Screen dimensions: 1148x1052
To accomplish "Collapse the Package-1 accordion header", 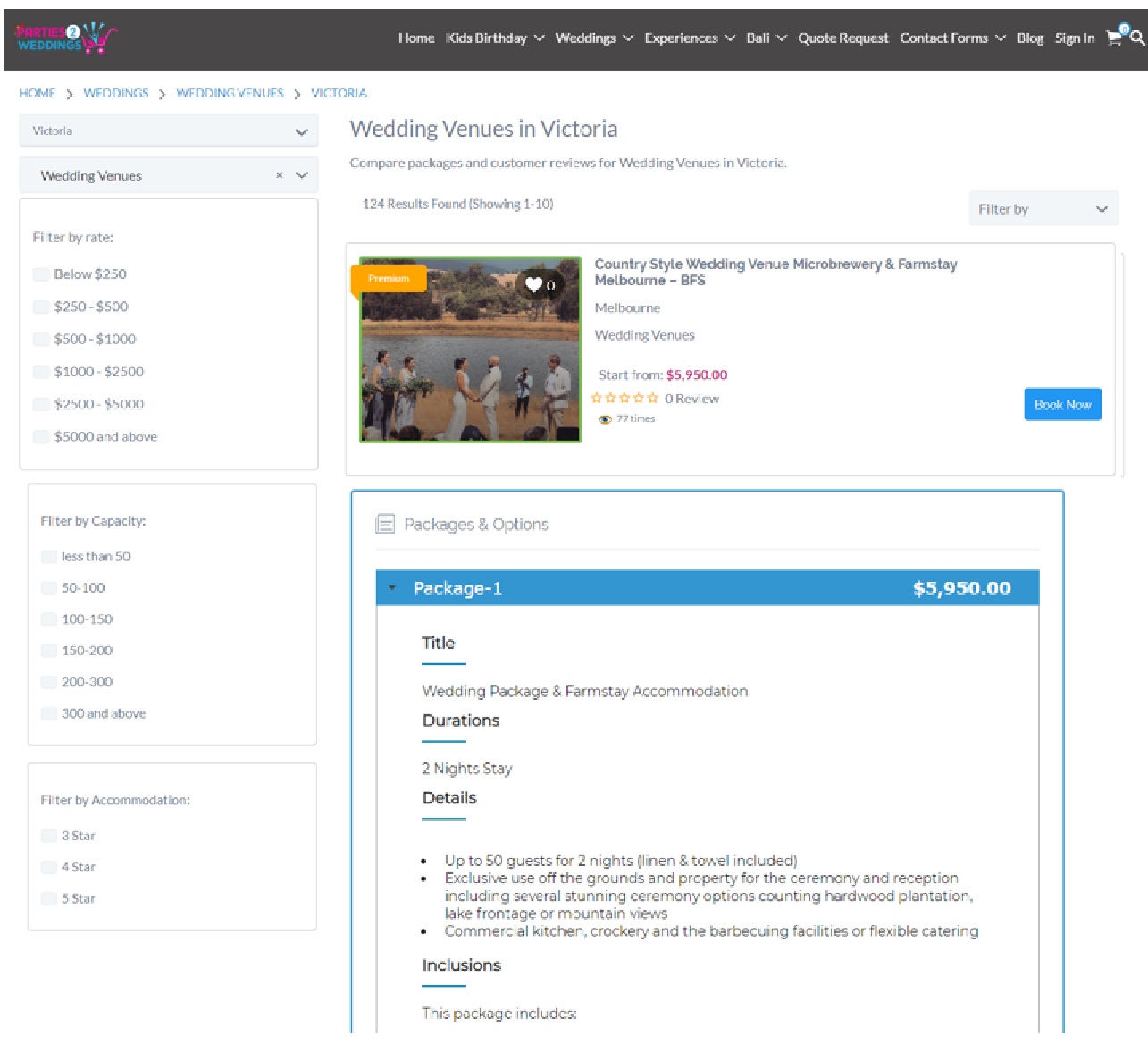I will coord(708,588).
